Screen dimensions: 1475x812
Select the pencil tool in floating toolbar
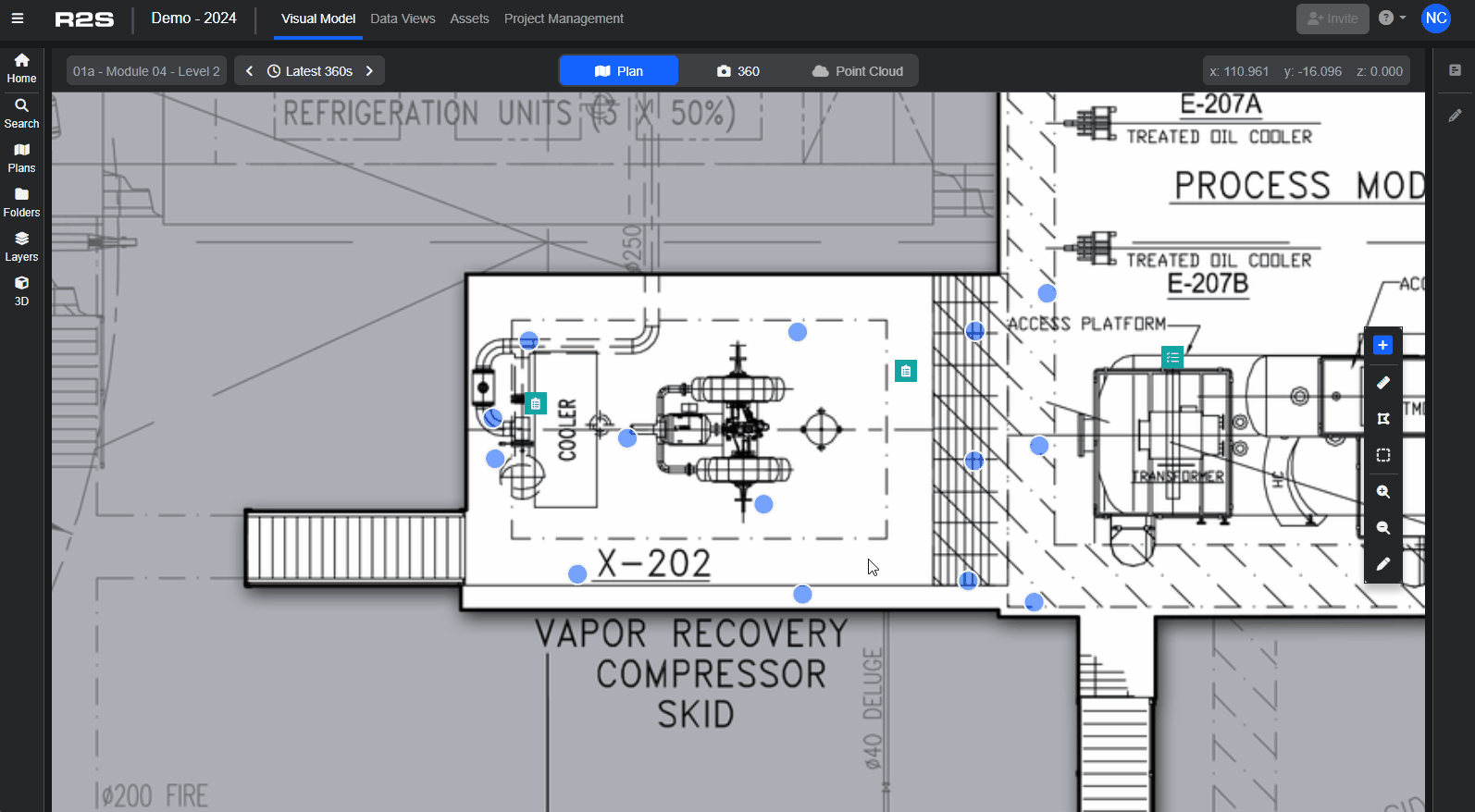(1382, 564)
